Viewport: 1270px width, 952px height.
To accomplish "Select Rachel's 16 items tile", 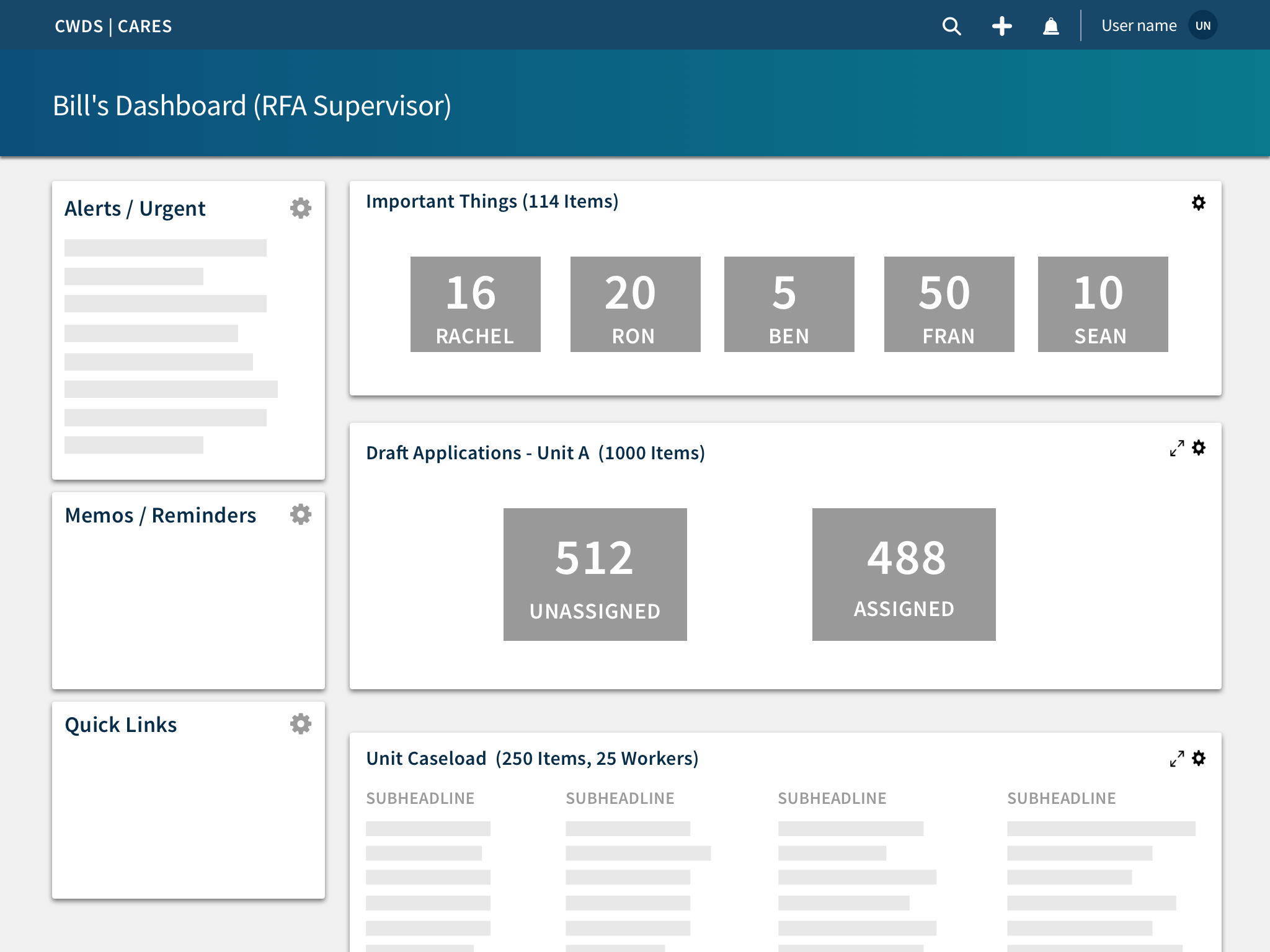I will click(475, 304).
